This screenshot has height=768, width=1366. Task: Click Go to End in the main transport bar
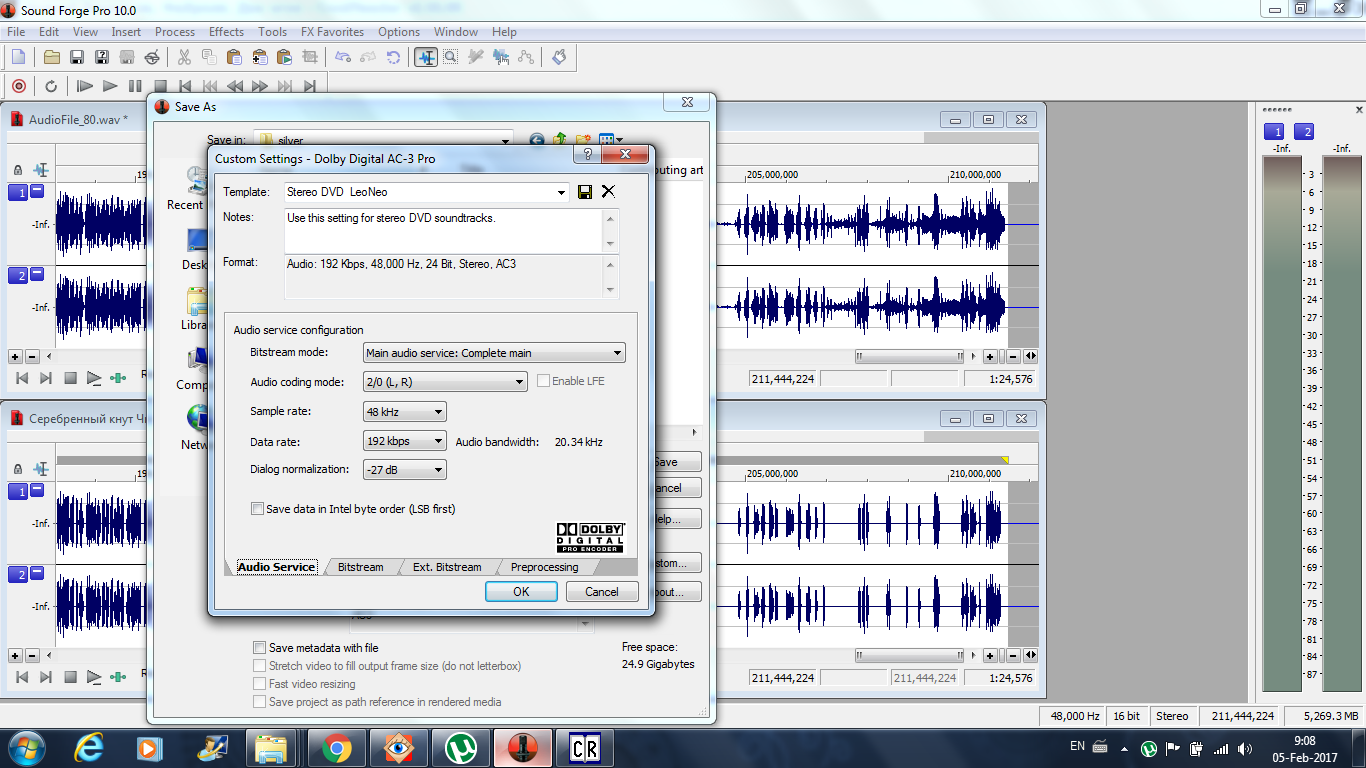tap(310, 86)
